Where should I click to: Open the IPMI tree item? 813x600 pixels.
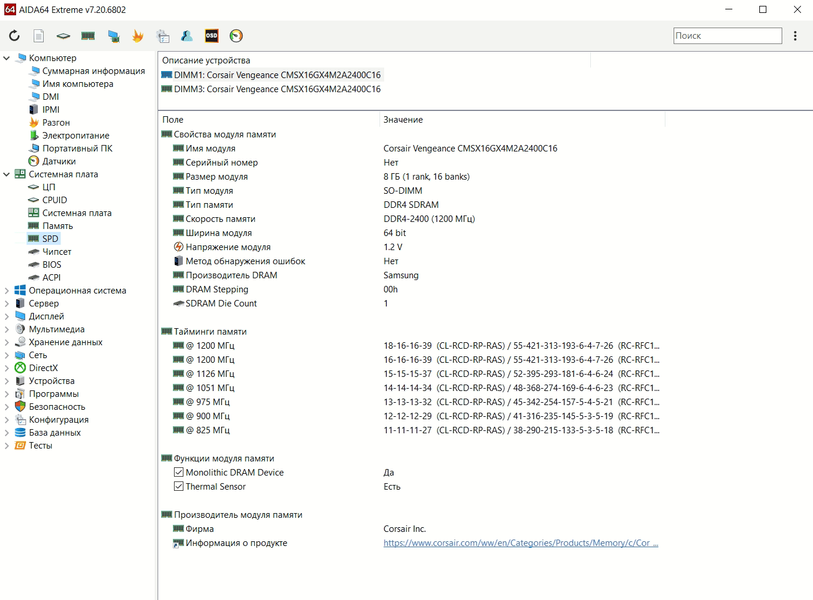pos(51,110)
